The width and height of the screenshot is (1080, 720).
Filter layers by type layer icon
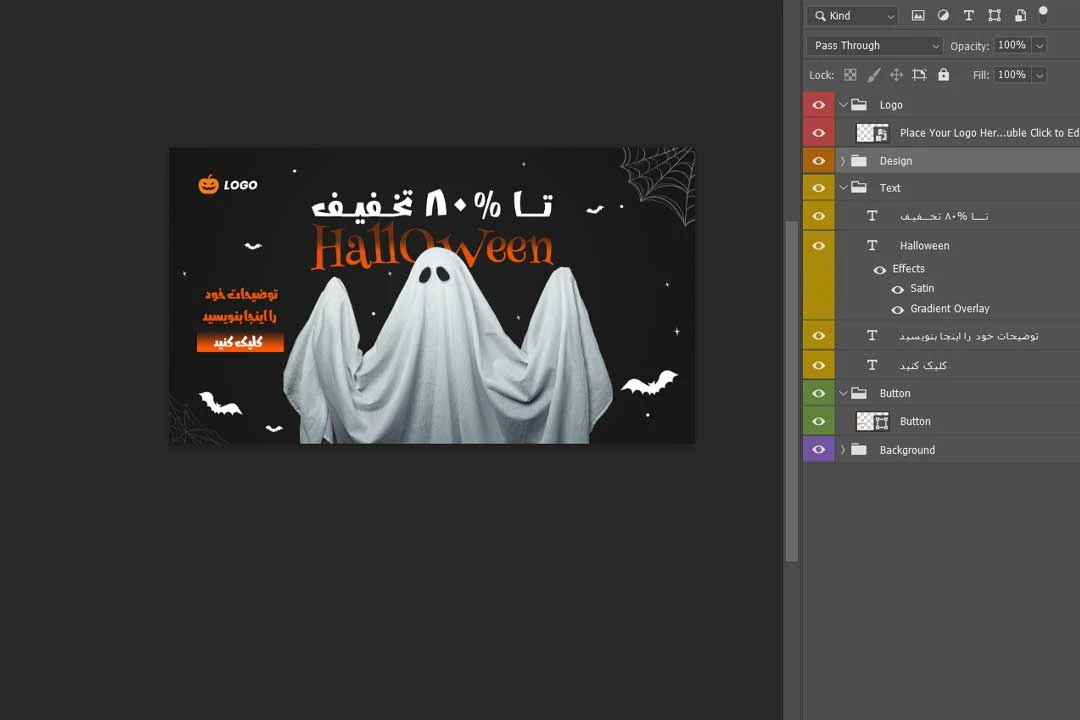tap(968, 16)
